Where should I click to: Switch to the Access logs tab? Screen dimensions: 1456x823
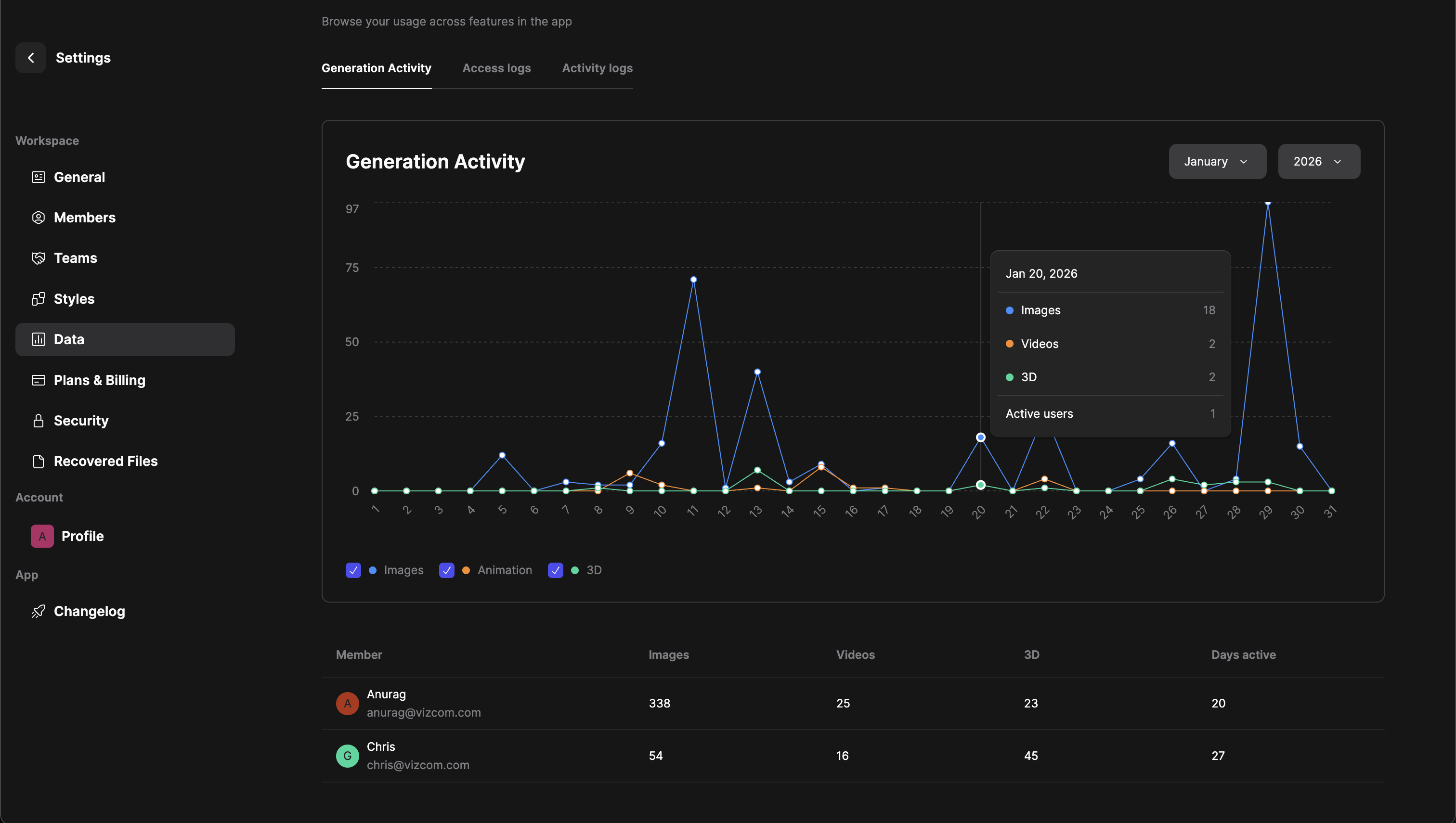(496, 68)
